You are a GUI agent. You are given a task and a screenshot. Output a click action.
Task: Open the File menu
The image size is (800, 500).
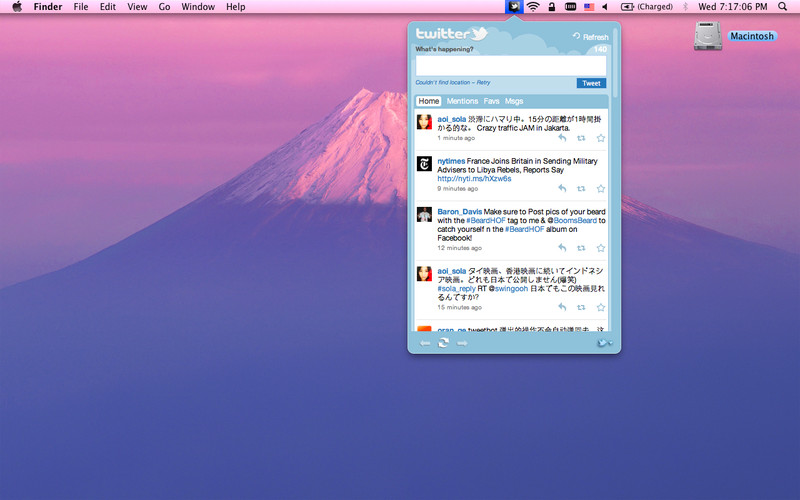point(81,7)
